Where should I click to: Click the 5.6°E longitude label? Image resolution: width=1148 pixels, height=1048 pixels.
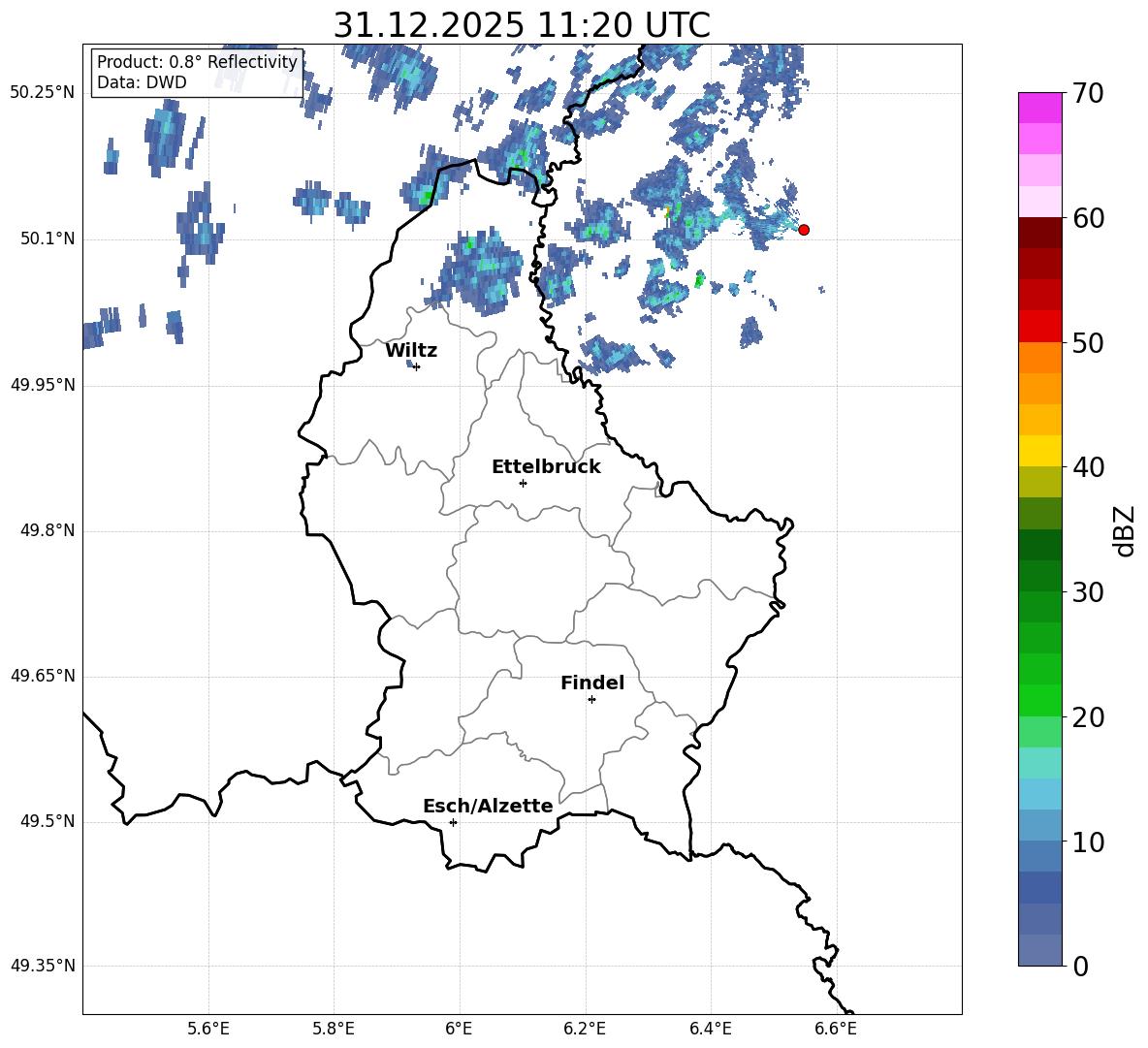pos(208,1030)
